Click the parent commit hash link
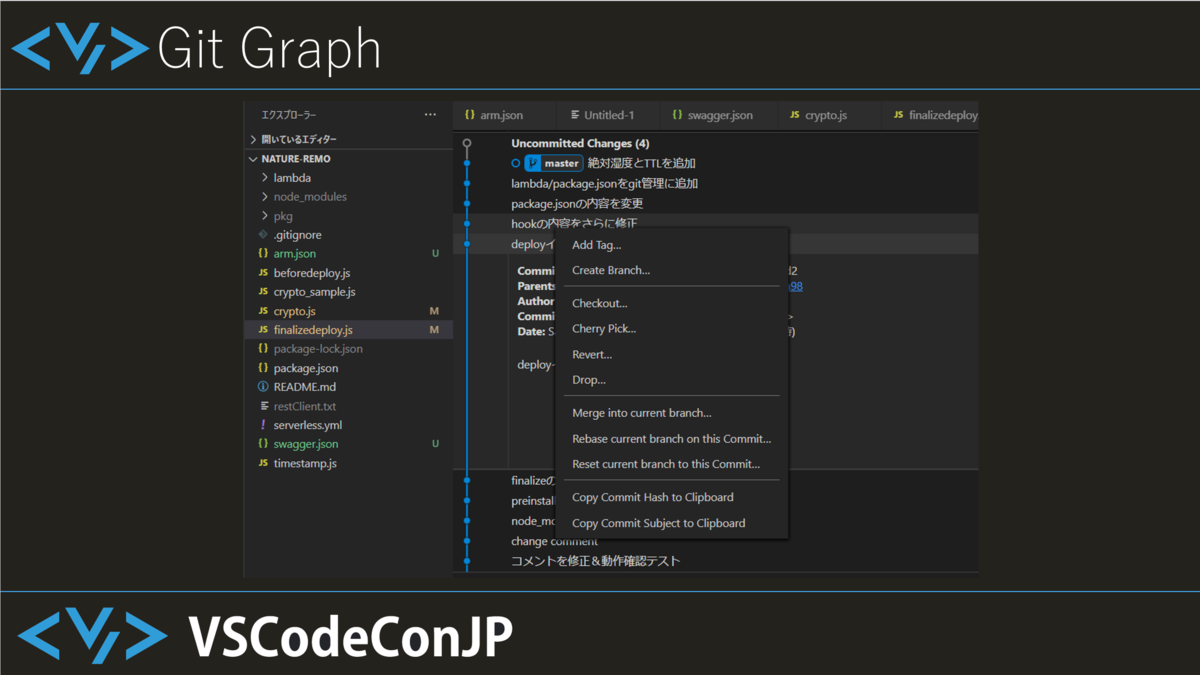Screen dimensions: 1200x675 (x=796, y=286)
